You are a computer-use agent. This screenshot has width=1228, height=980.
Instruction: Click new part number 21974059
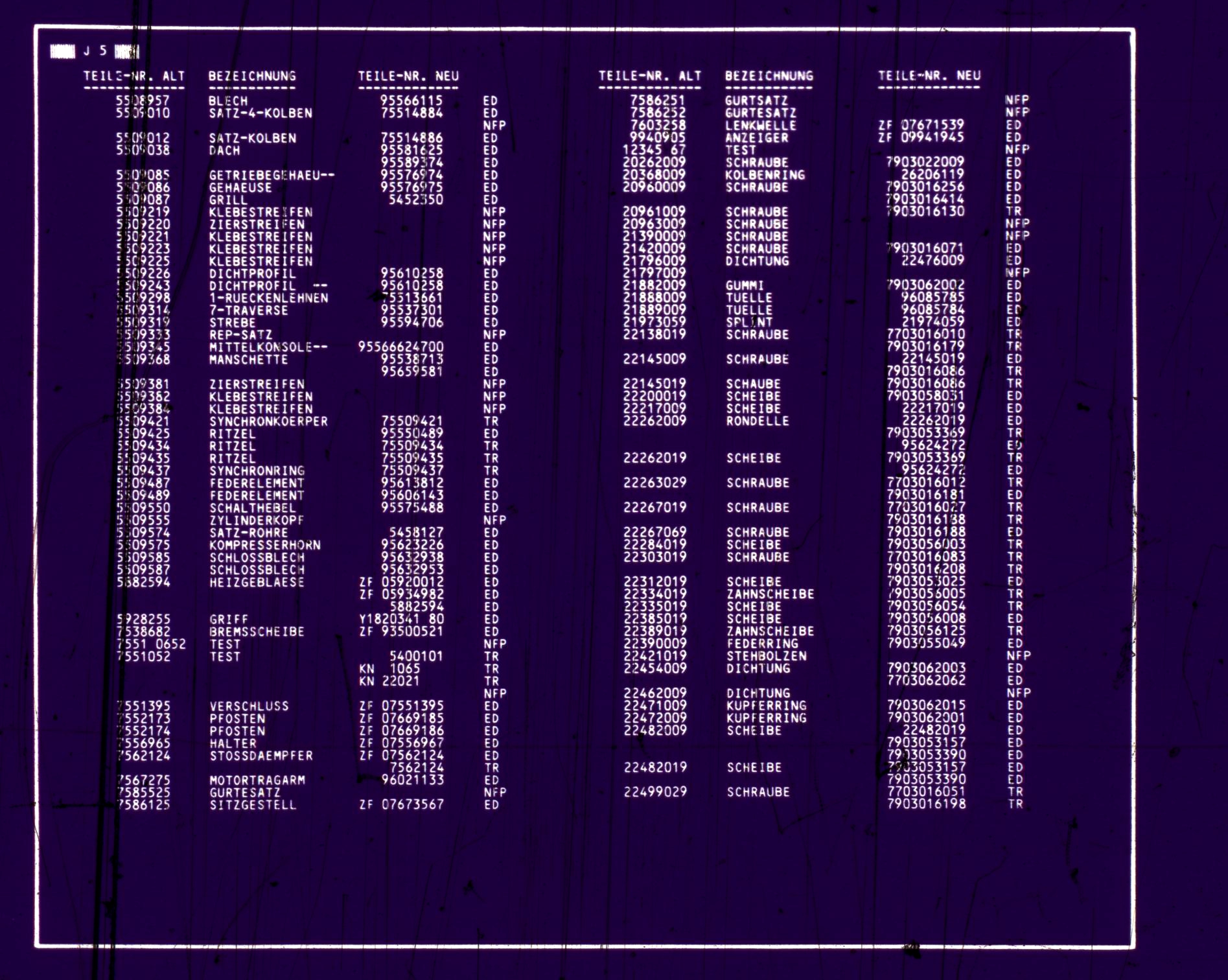933,322
